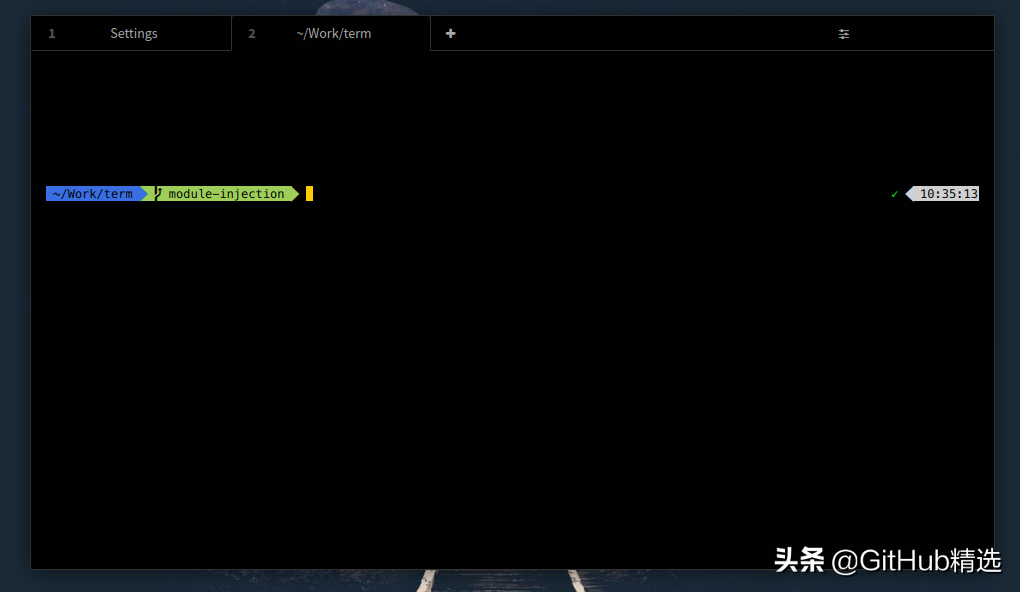The width and height of the screenshot is (1020, 592).
Task: Click the 头条 @GitHub精选 watermark text
Action: (x=887, y=561)
